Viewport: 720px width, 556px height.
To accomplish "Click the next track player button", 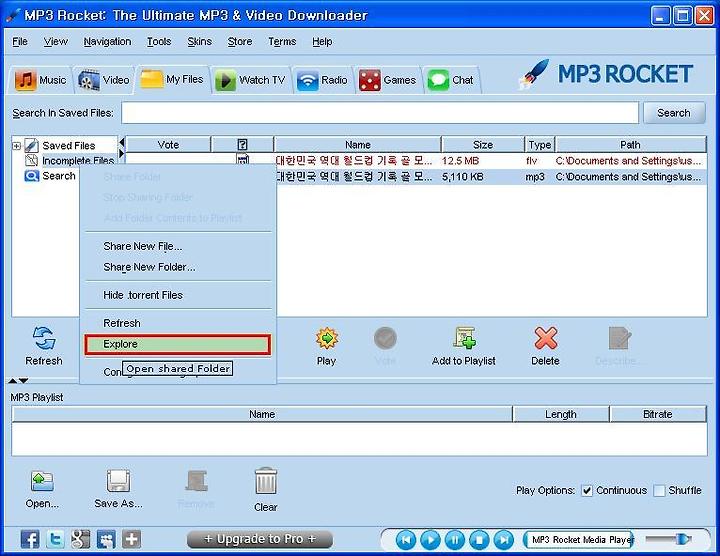I will coord(504,540).
